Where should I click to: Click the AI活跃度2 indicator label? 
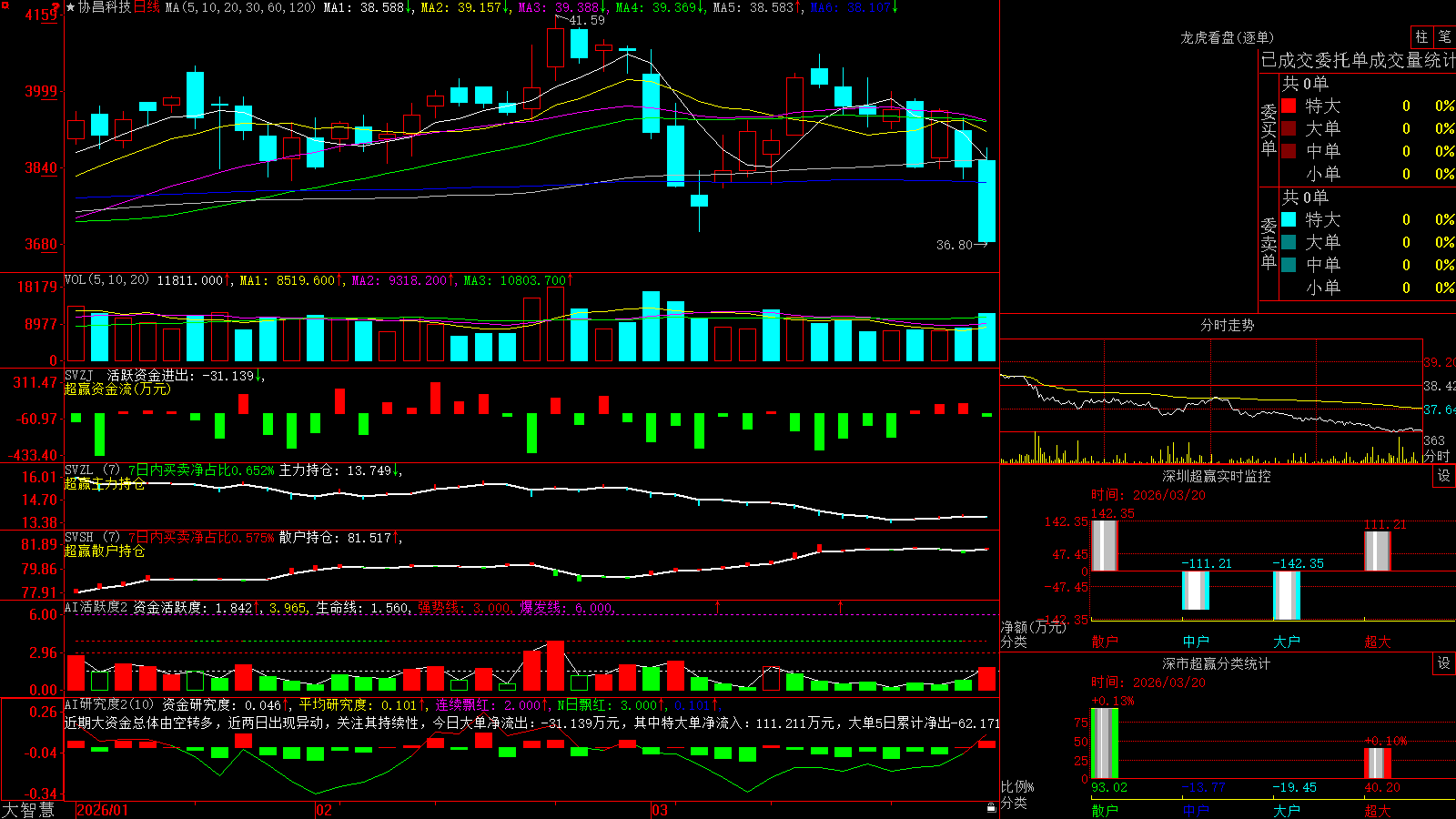(x=96, y=607)
